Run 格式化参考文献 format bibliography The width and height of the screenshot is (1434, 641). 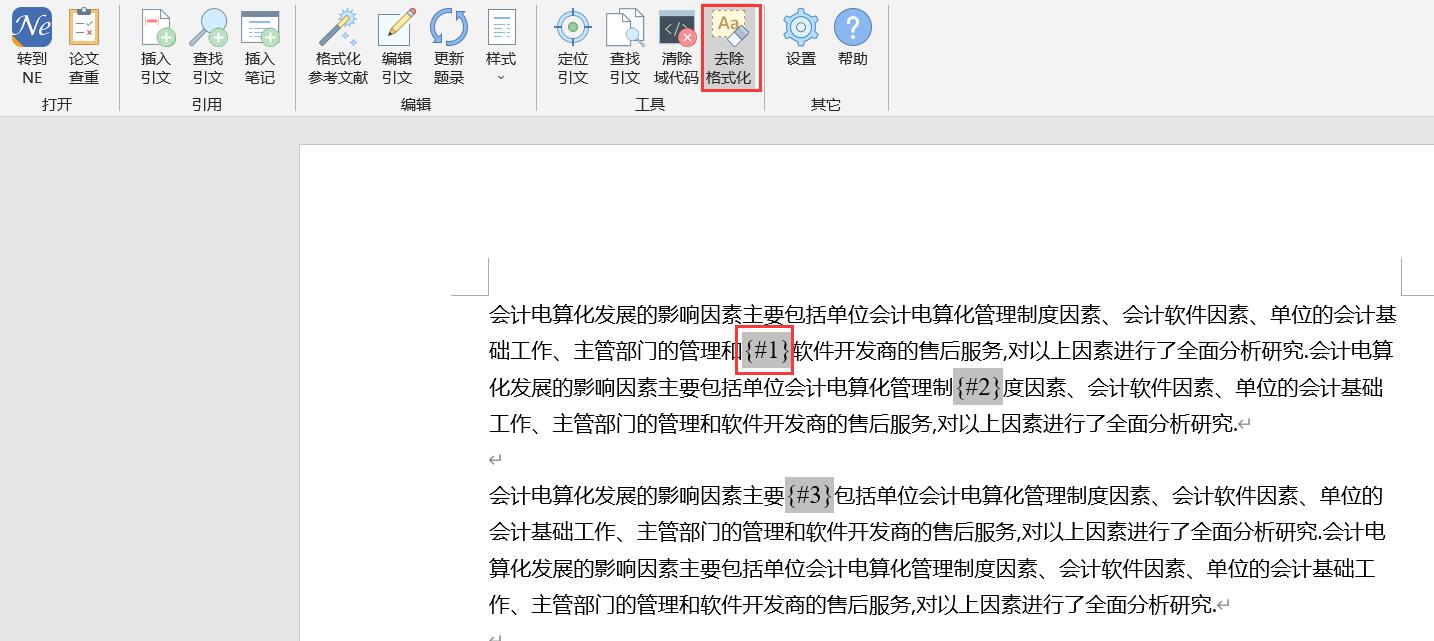pyautogui.click(x=338, y=47)
